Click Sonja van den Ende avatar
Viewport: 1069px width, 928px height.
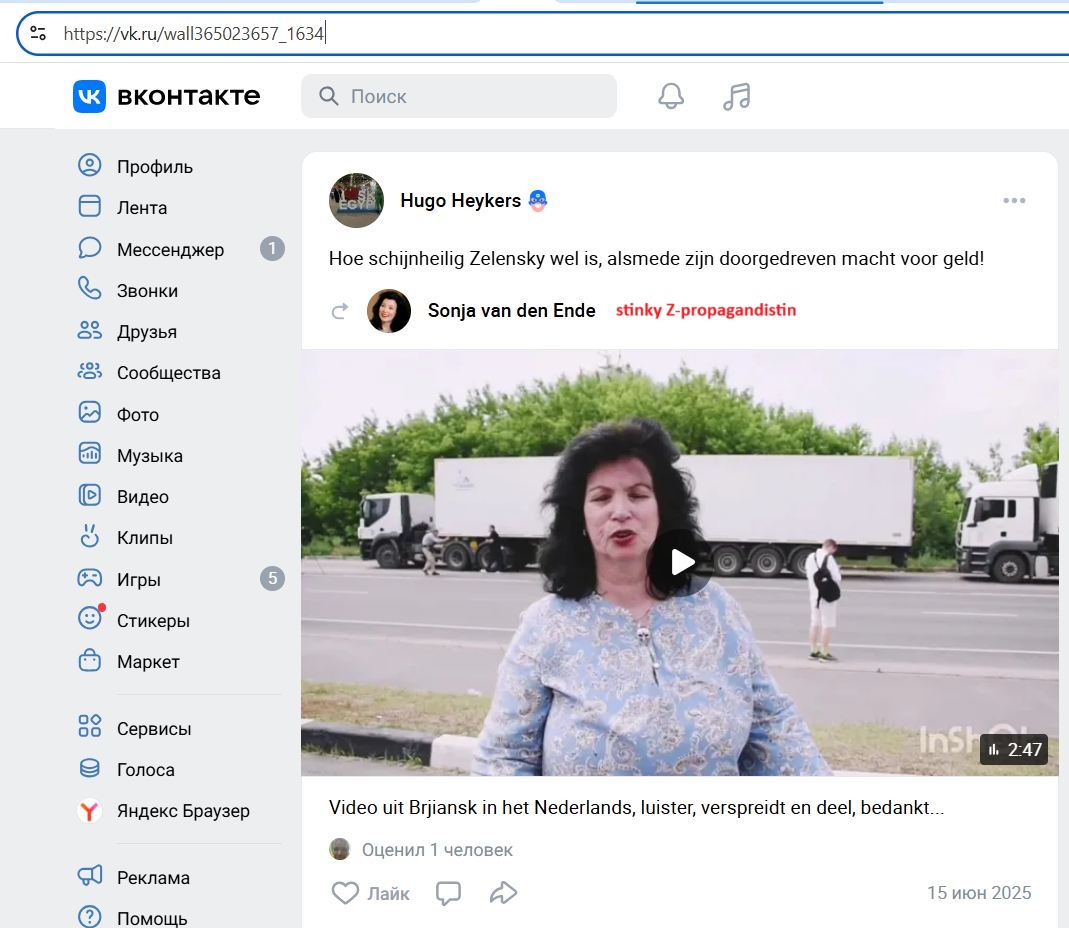389,311
